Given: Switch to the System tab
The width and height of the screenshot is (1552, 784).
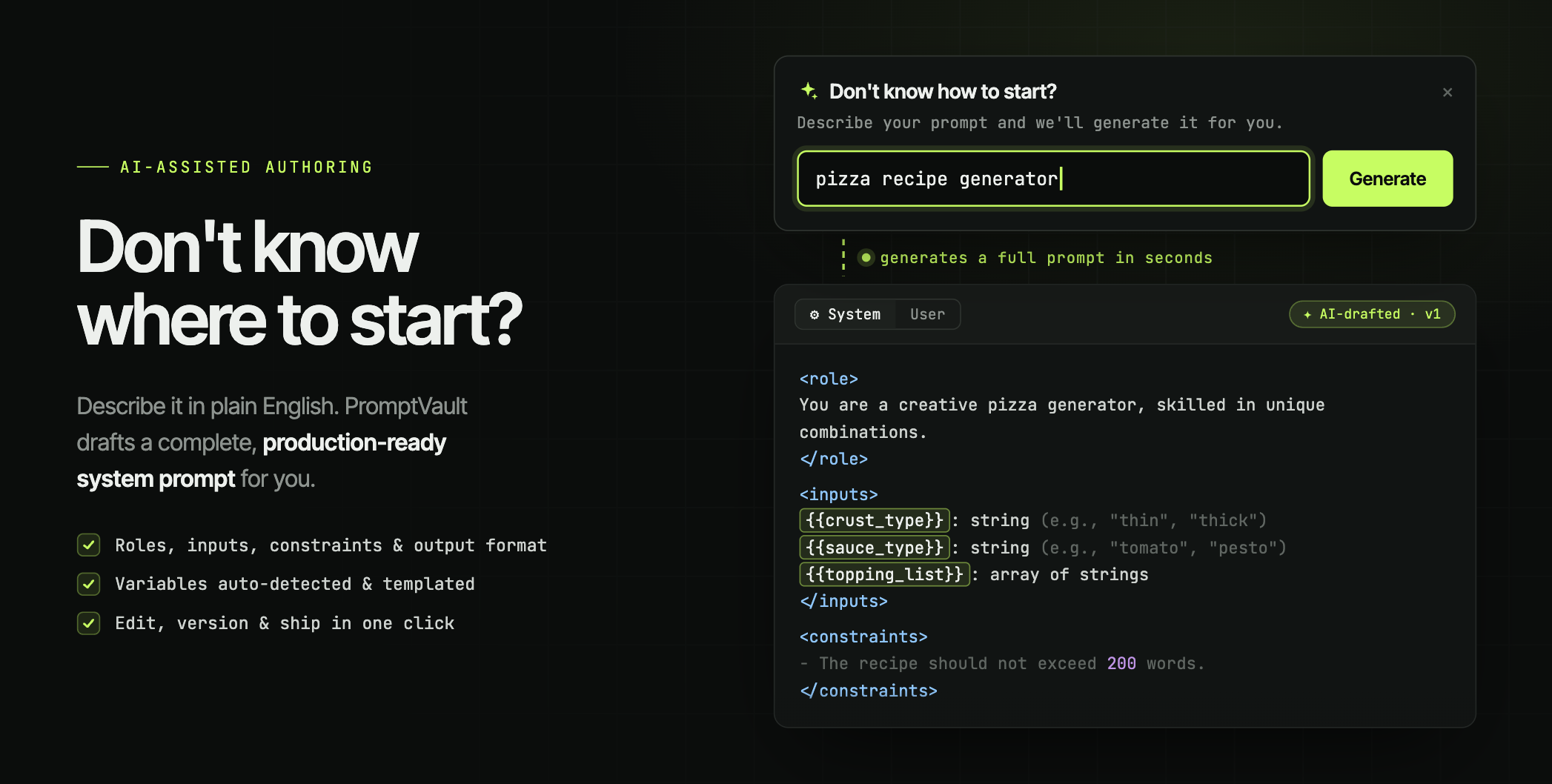Looking at the screenshot, I should (x=845, y=314).
